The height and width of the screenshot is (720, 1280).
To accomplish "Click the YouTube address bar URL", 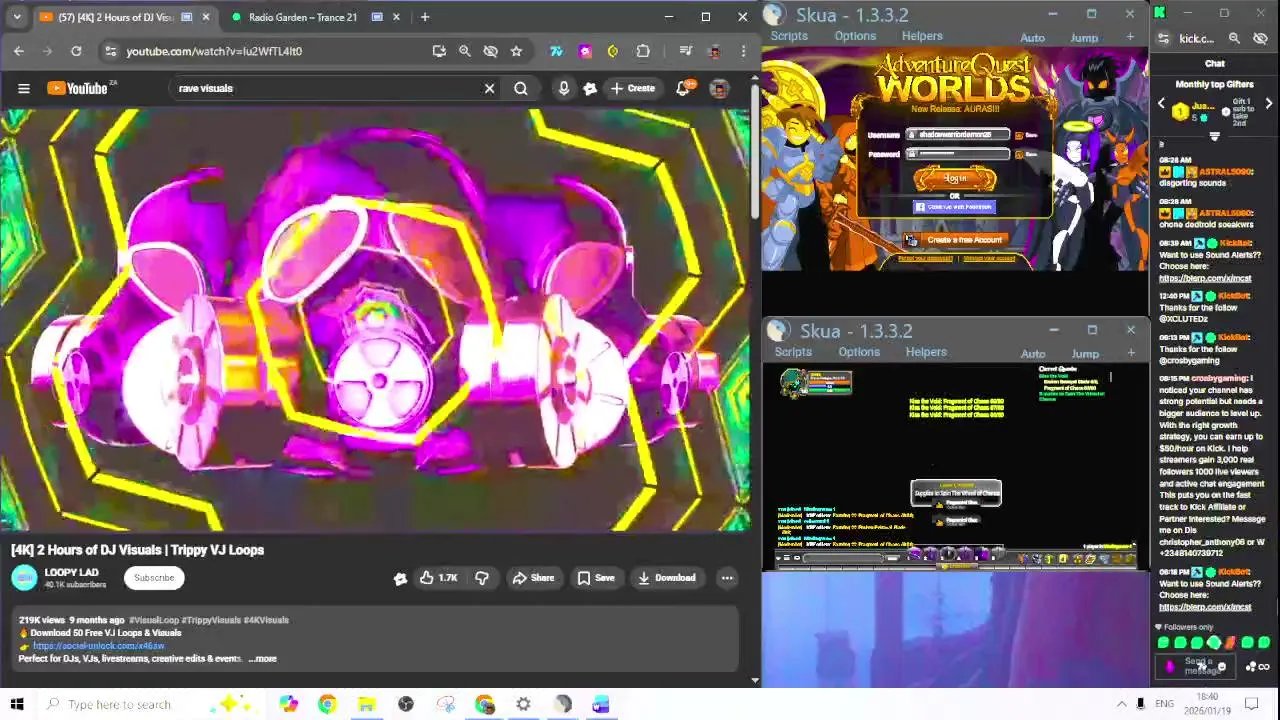I will click(x=214, y=51).
